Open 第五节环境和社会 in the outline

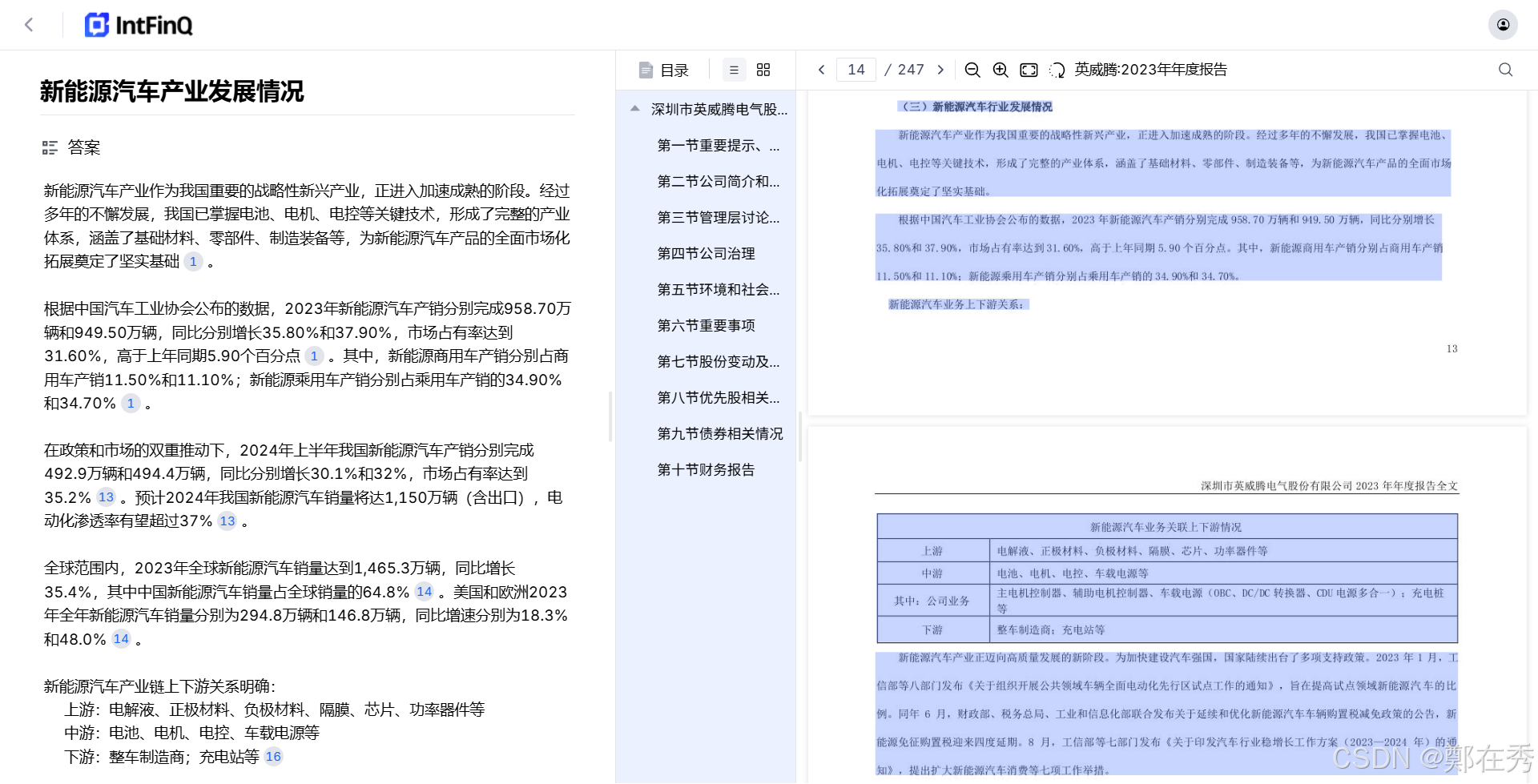pyautogui.click(x=719, y=290)
